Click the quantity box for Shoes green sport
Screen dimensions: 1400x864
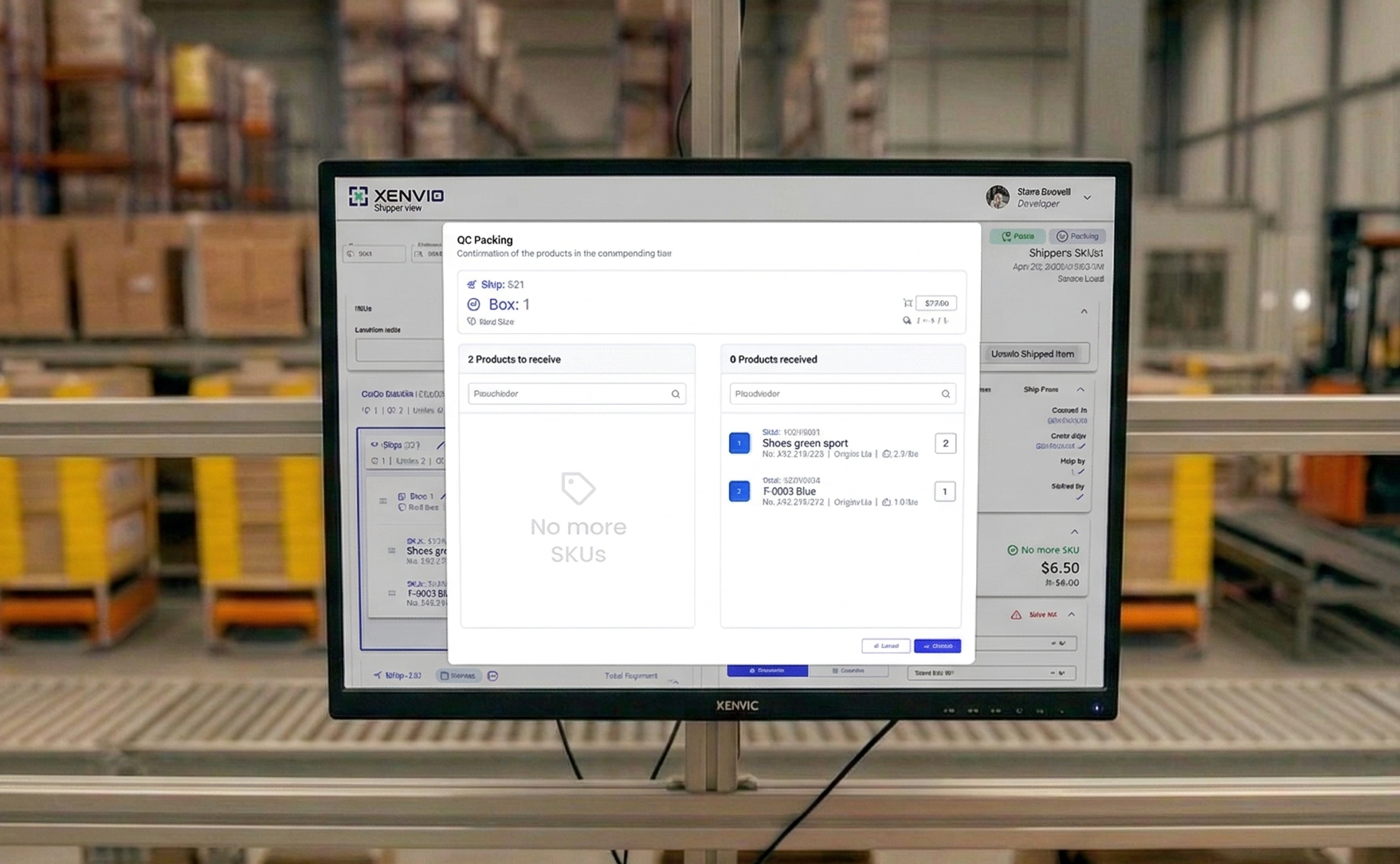click(945, 443)
